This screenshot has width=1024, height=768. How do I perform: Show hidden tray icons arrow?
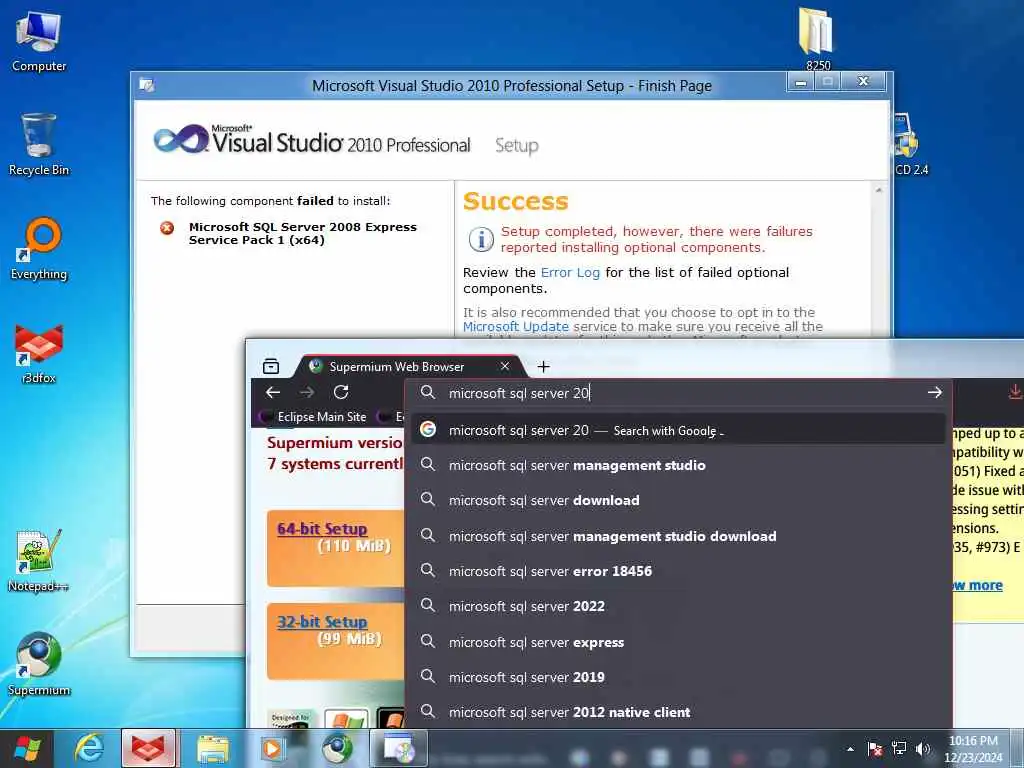tap(850, 749)
